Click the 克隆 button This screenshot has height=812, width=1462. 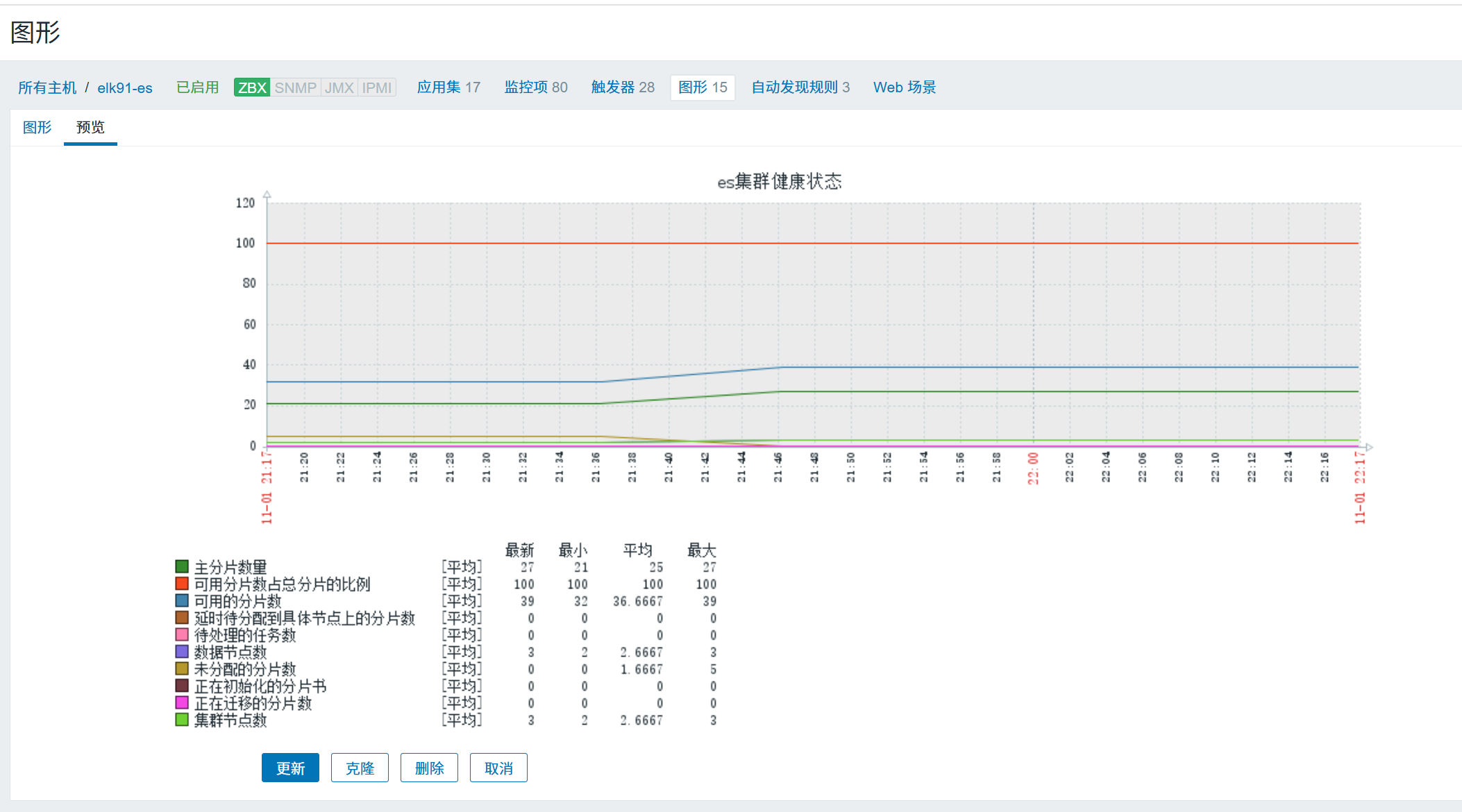pos(360,768)
